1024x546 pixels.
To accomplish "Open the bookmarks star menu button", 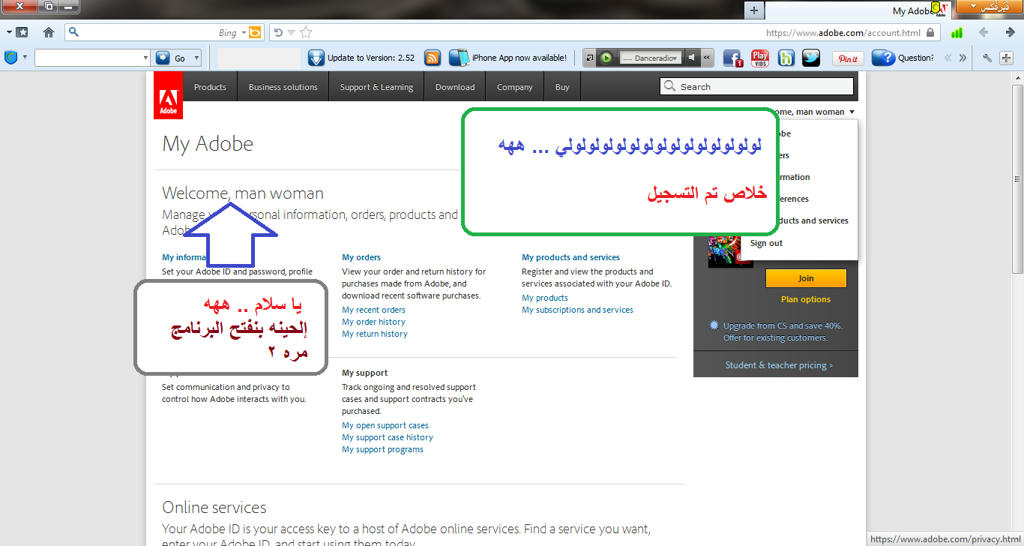I will [22, 32].
